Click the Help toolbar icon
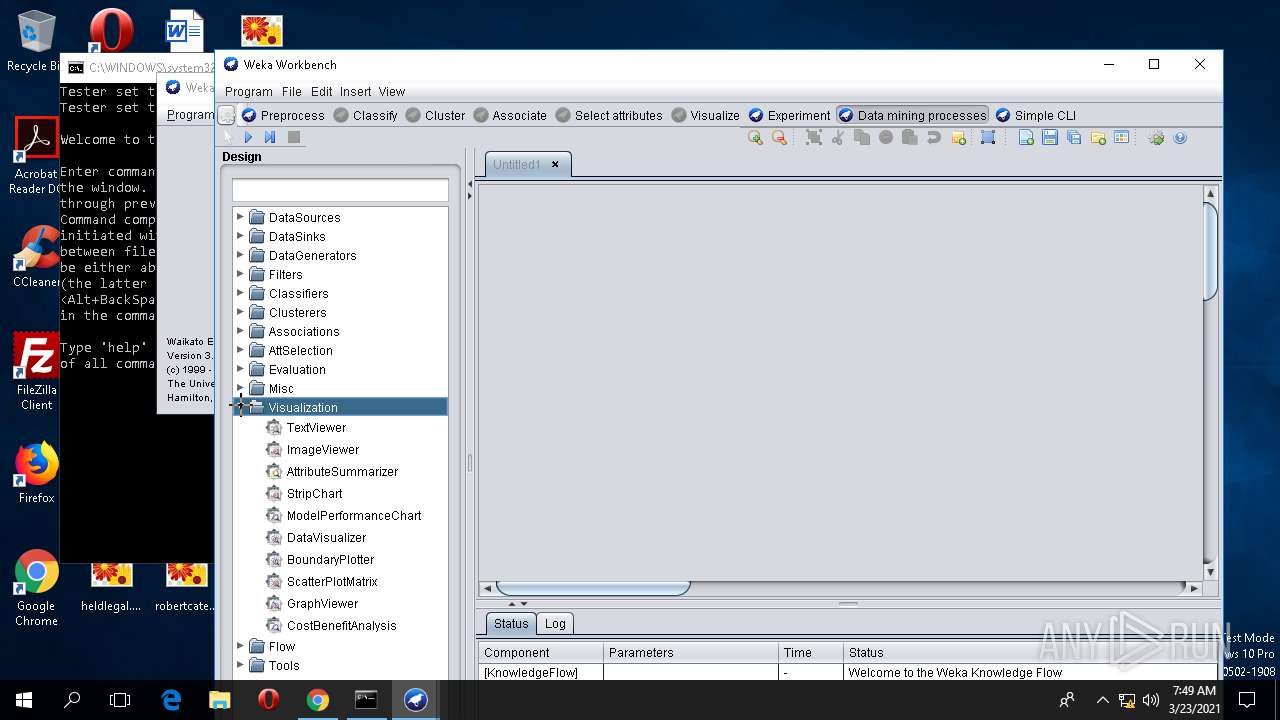Image resolution: width=1280 pixels, height=720 pixels. [x=1180, y=138]
